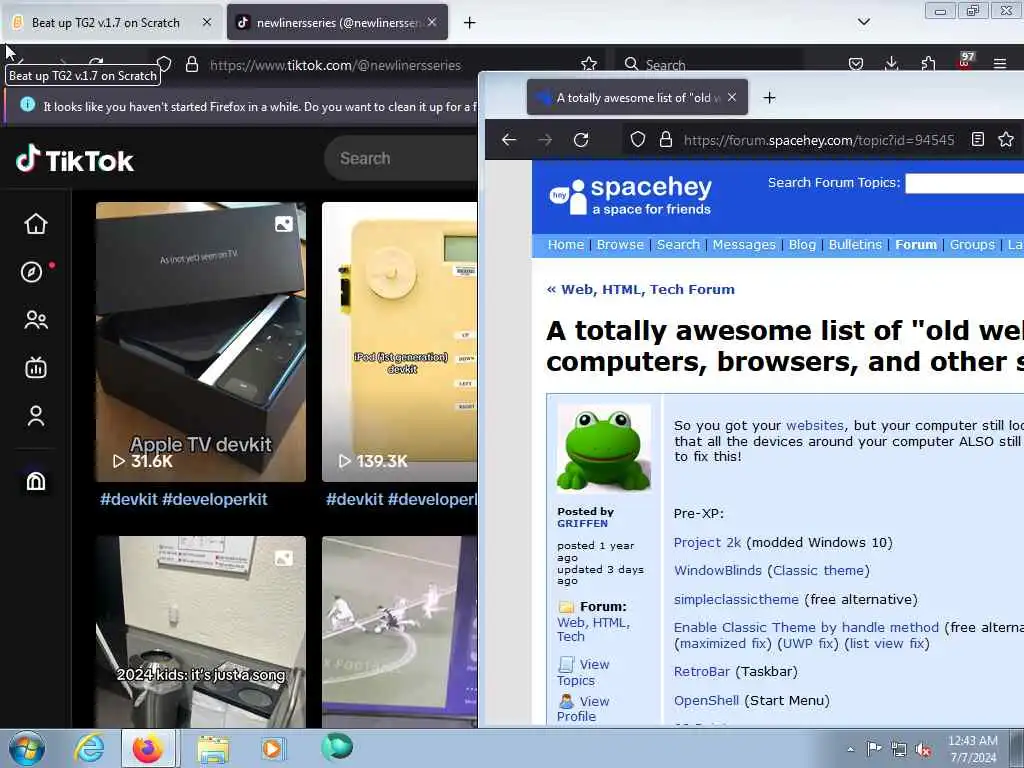Click TikTok search field
Screen dimensions: 1024x768
[x=402, y=159]
